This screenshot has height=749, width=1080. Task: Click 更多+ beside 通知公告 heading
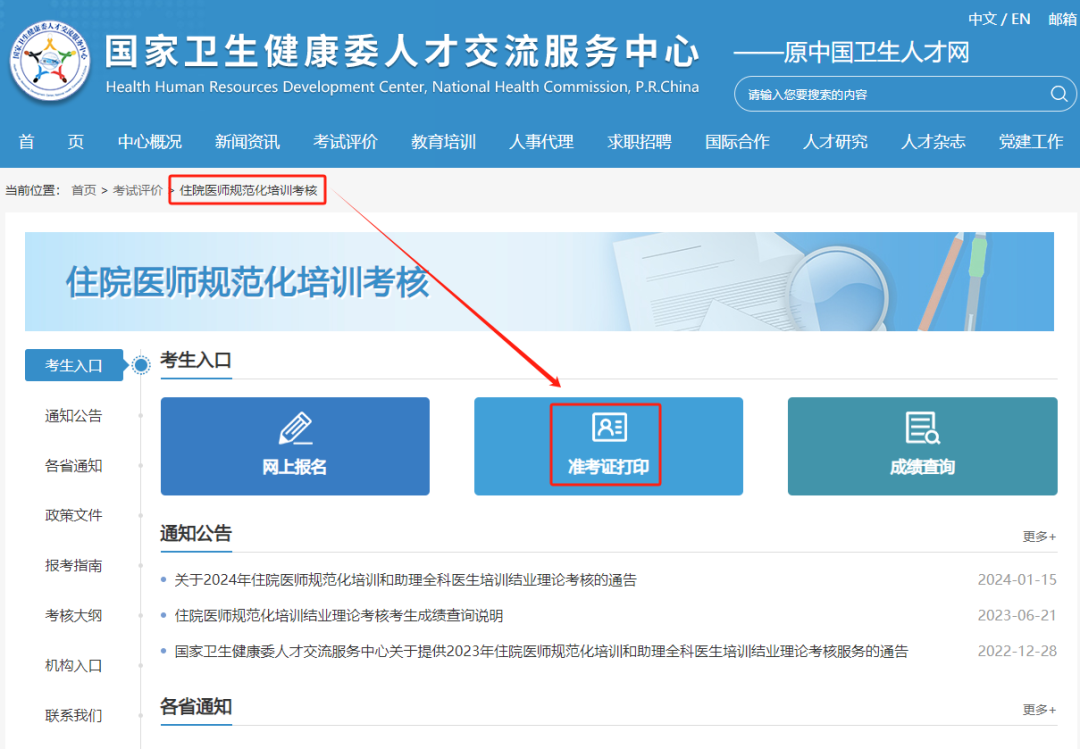click(x=1039, y=536)
